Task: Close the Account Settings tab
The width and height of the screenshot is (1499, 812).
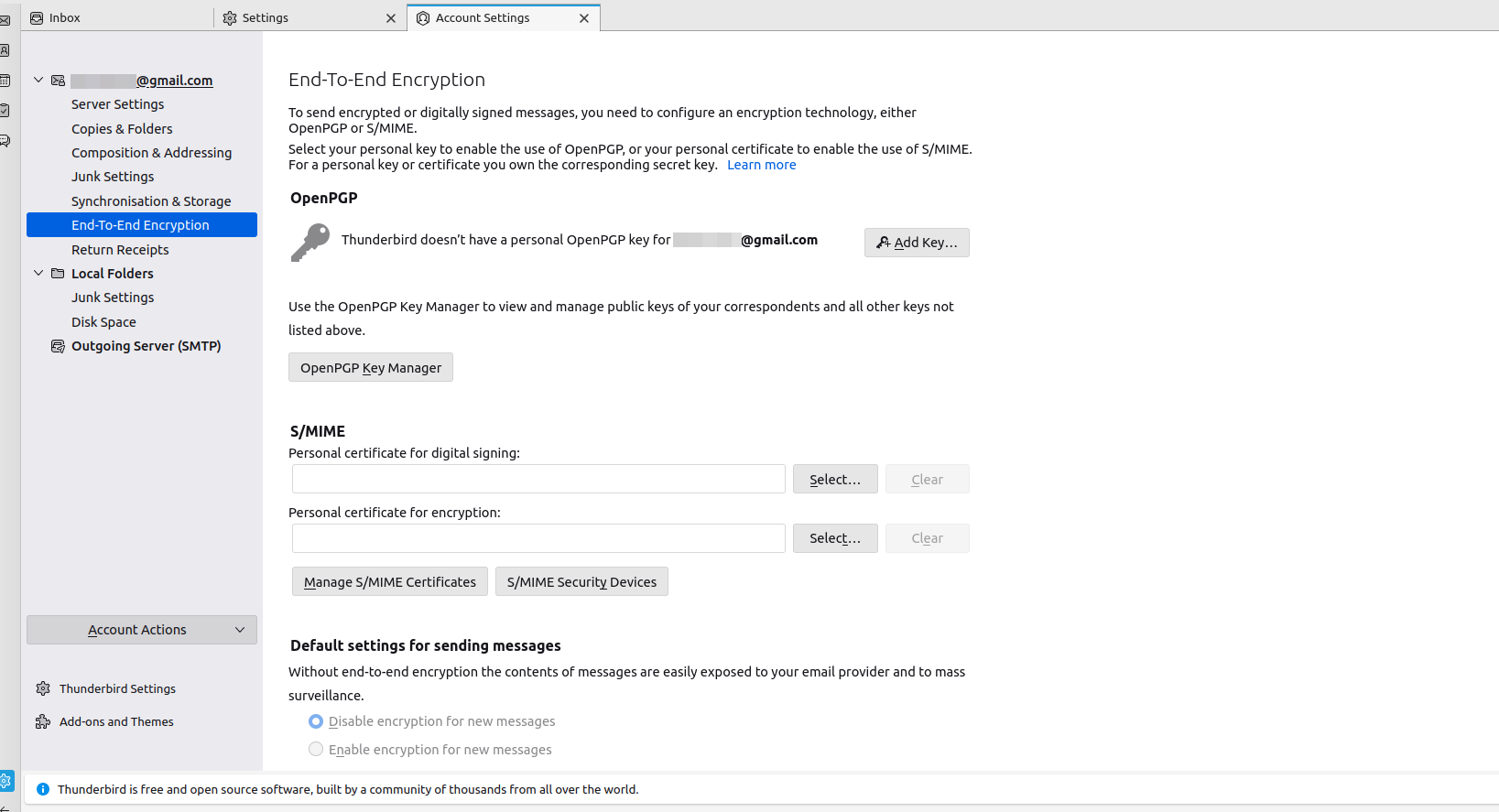Action: (x=584, y=18)
